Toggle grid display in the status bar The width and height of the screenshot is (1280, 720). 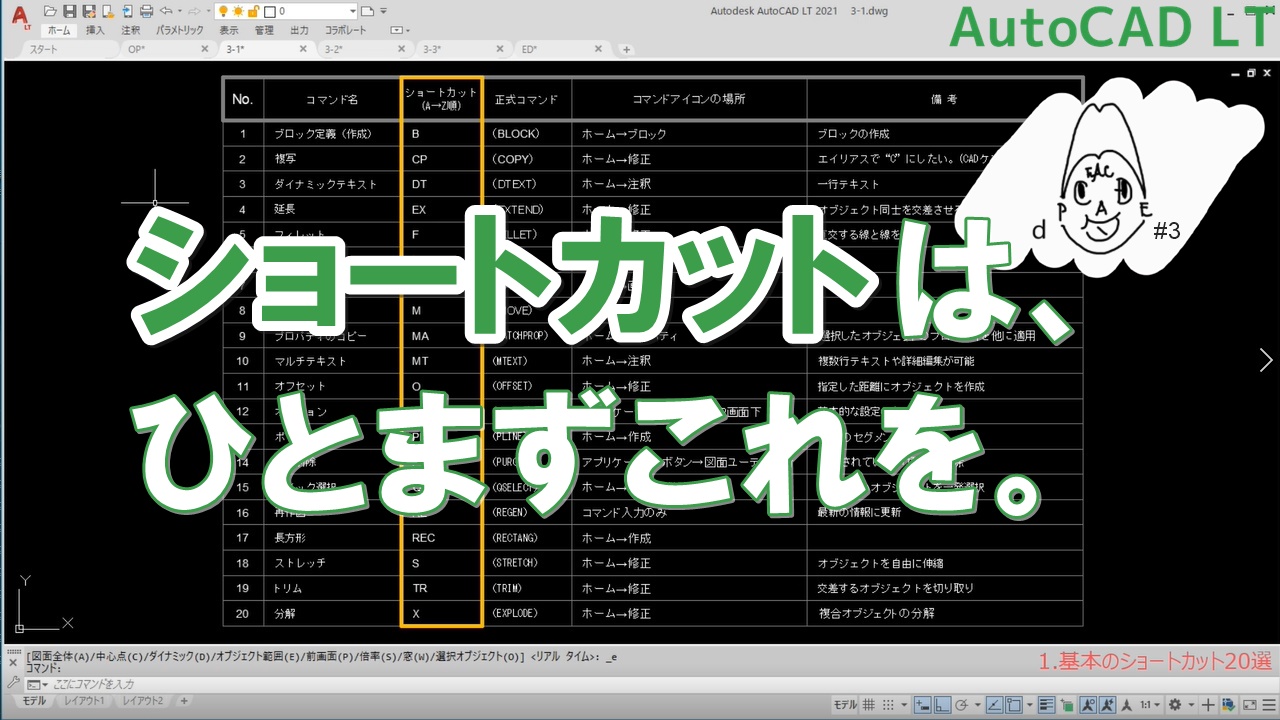click(867, 703)
